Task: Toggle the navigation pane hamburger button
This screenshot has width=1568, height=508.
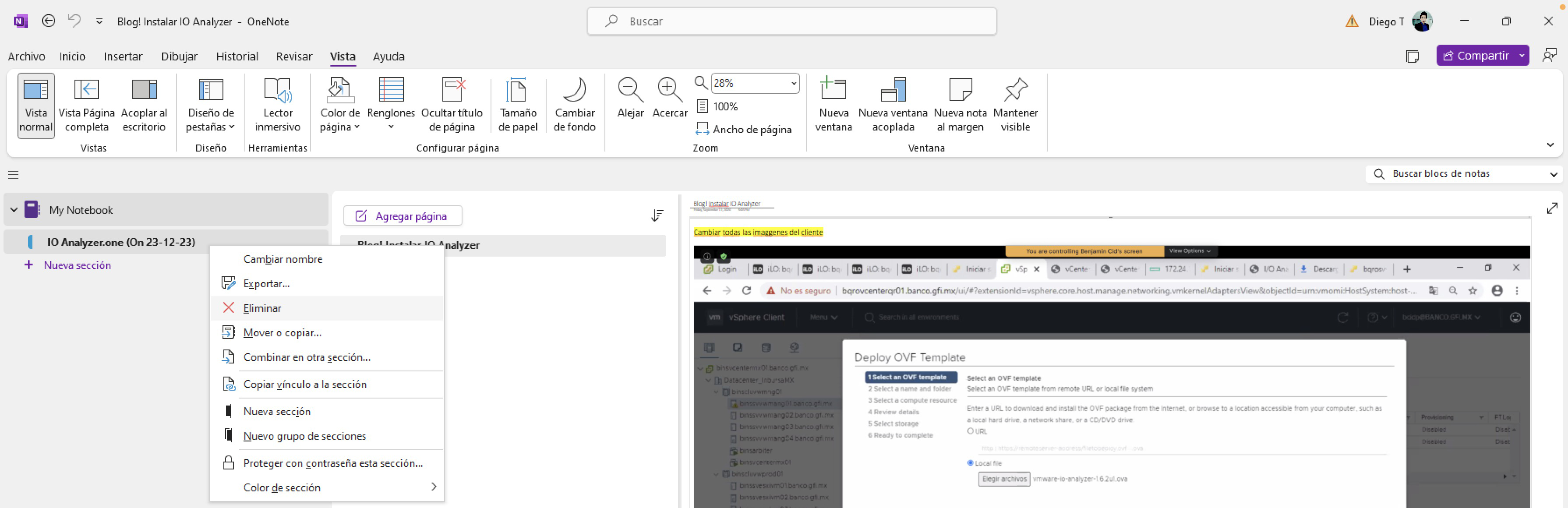Action: click(x=14, y=175)
